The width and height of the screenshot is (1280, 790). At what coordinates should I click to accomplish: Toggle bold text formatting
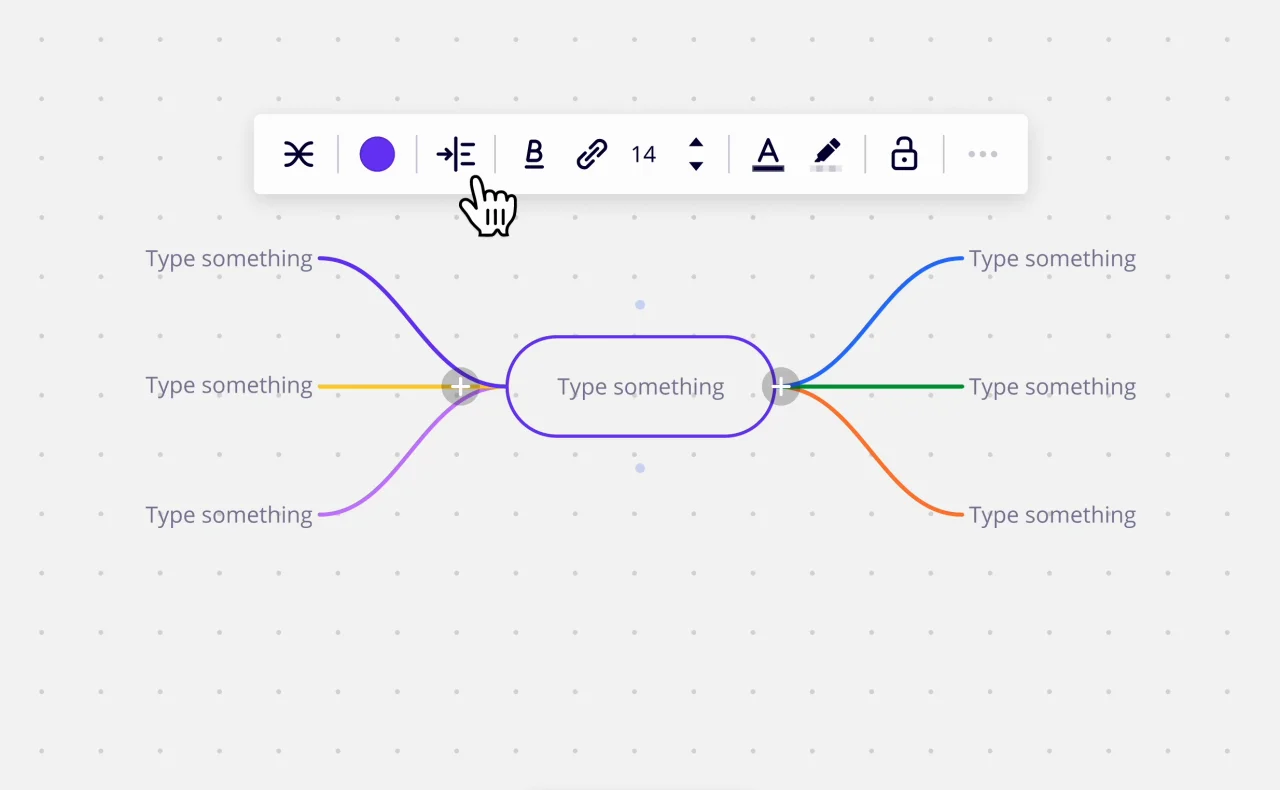tap(534, 154)
